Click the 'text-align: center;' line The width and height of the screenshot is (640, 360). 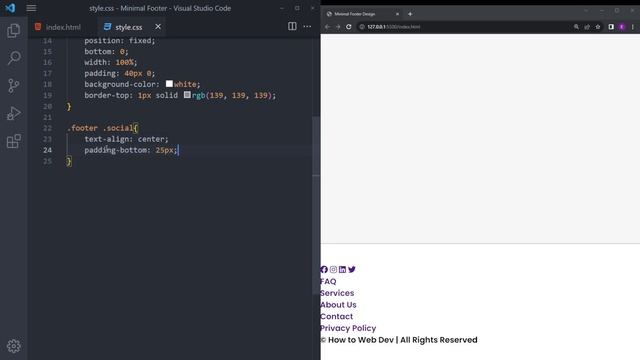coord(126,139)
